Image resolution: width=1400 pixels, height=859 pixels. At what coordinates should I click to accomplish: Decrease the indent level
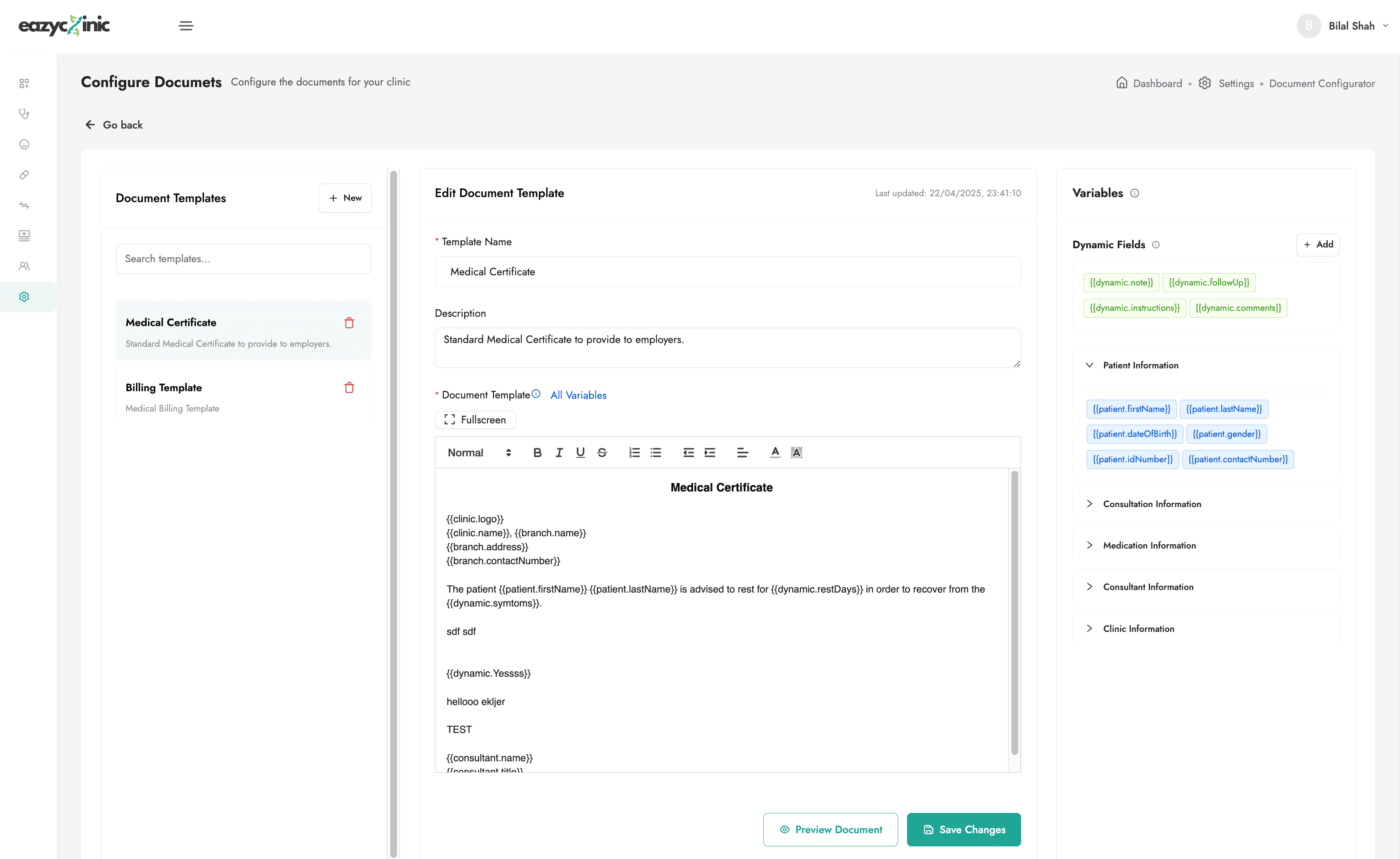coord(689,453)
